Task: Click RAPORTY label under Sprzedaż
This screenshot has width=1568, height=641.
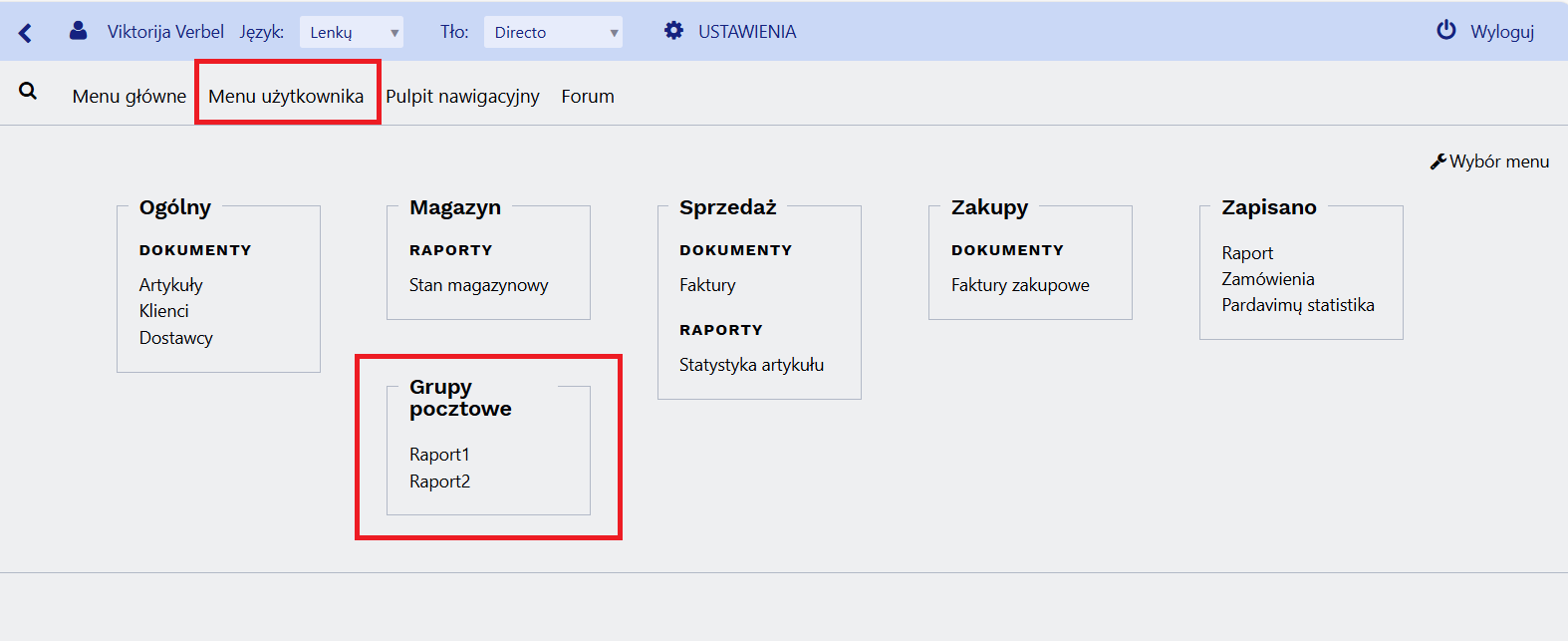Action: [721, 330]
